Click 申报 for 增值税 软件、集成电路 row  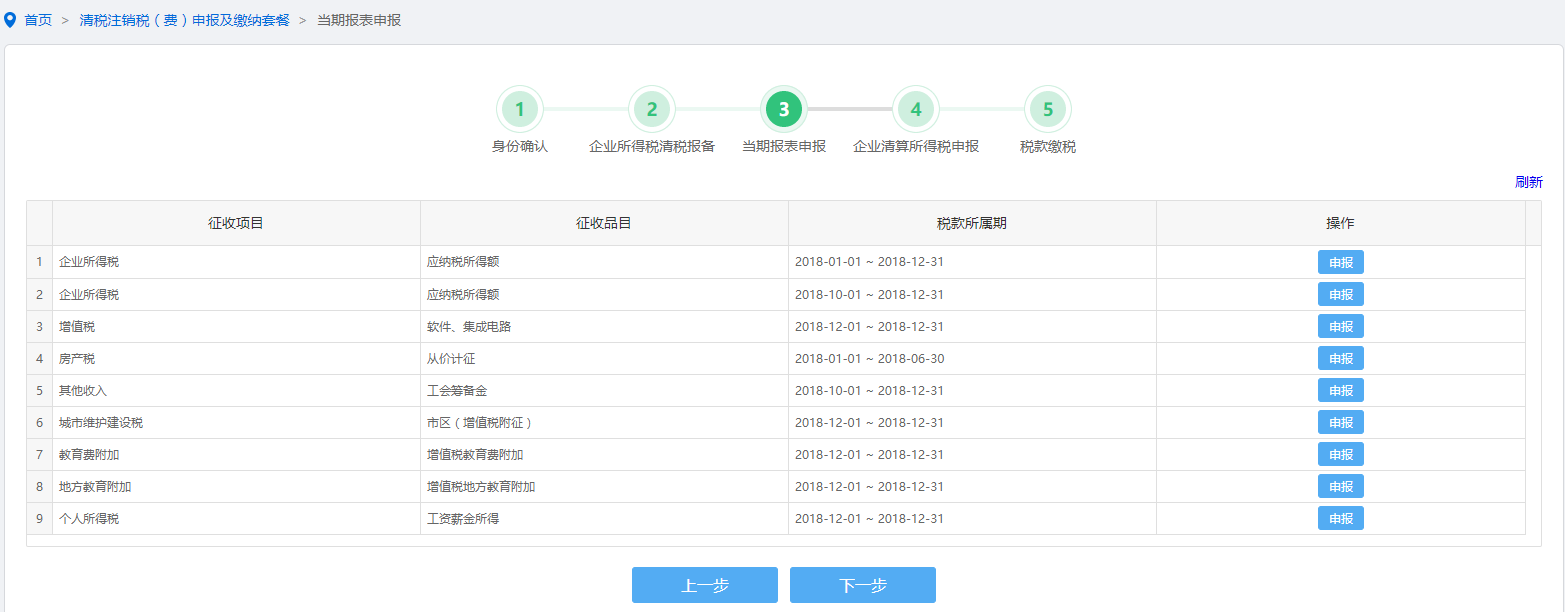1340,326
